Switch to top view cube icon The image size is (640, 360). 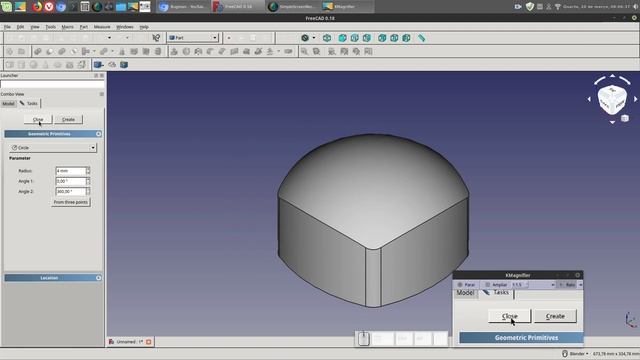[x=355, y=38]
